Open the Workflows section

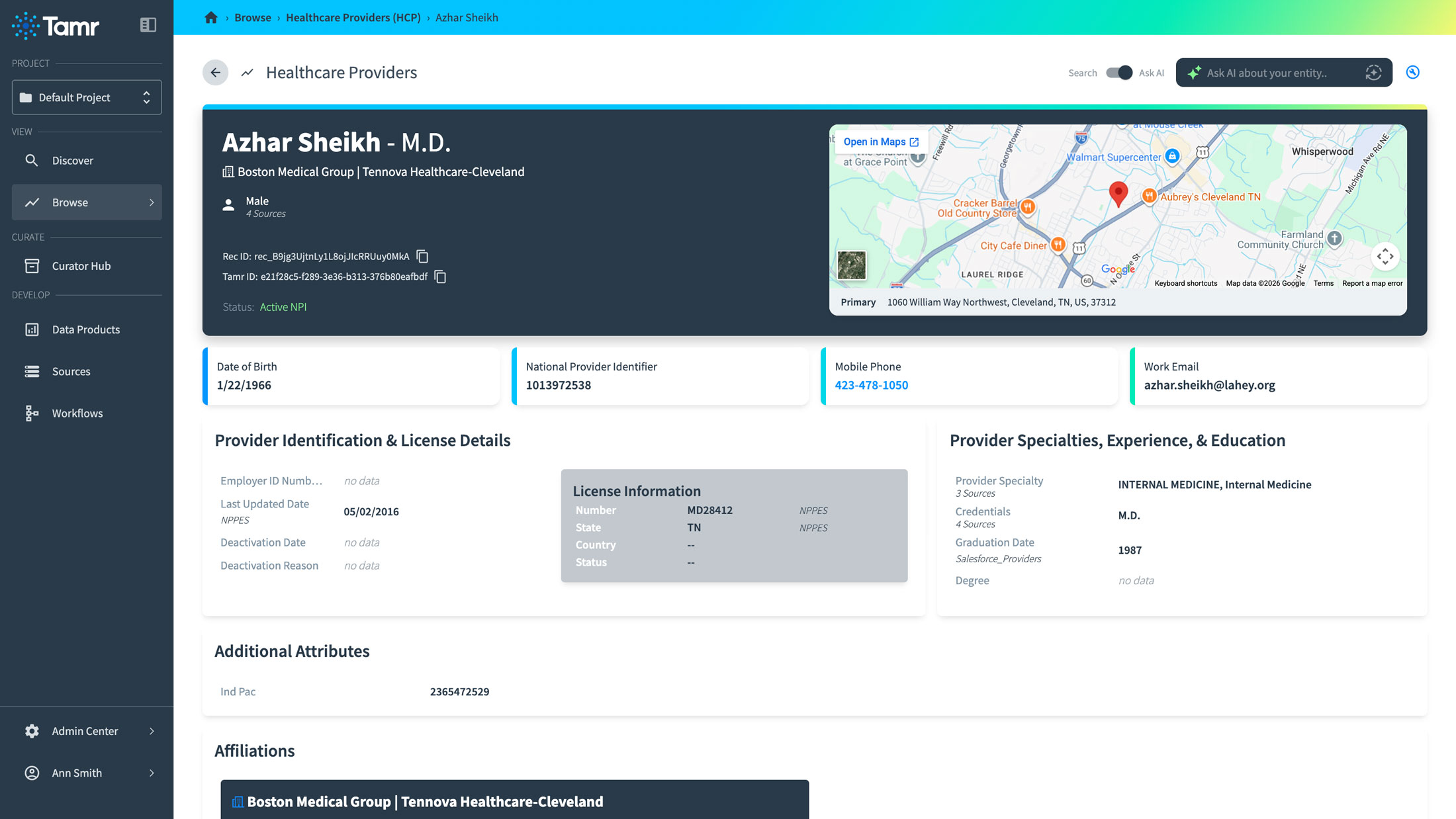click(77, 413)
